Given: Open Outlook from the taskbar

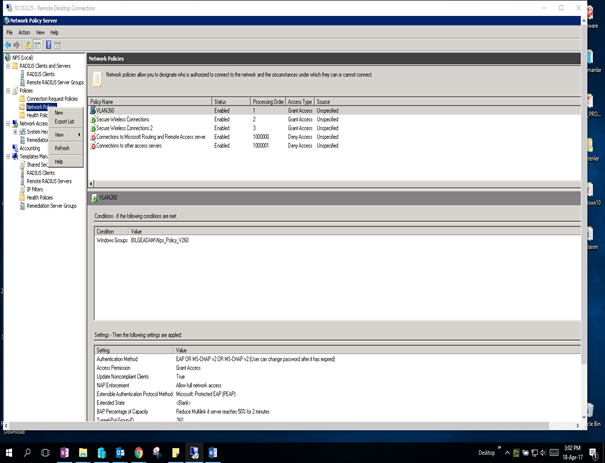Looking at the screenshot, I should 120,452.
